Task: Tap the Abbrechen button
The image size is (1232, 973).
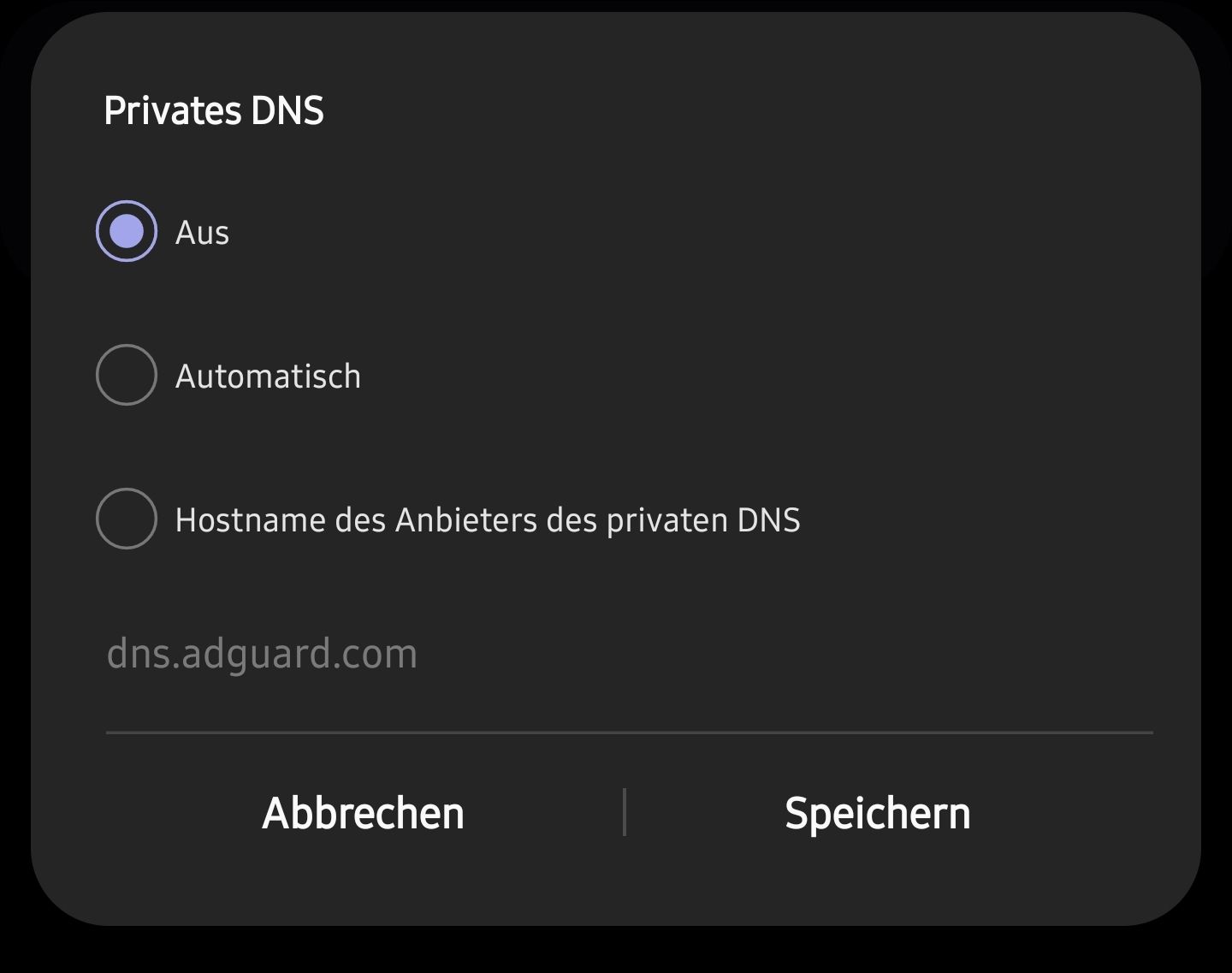Action: click(364, 813)
